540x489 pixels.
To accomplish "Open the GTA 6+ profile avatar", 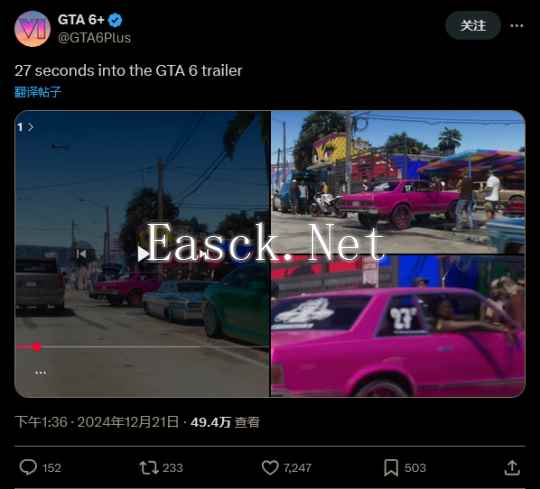I will pos(33,29).
